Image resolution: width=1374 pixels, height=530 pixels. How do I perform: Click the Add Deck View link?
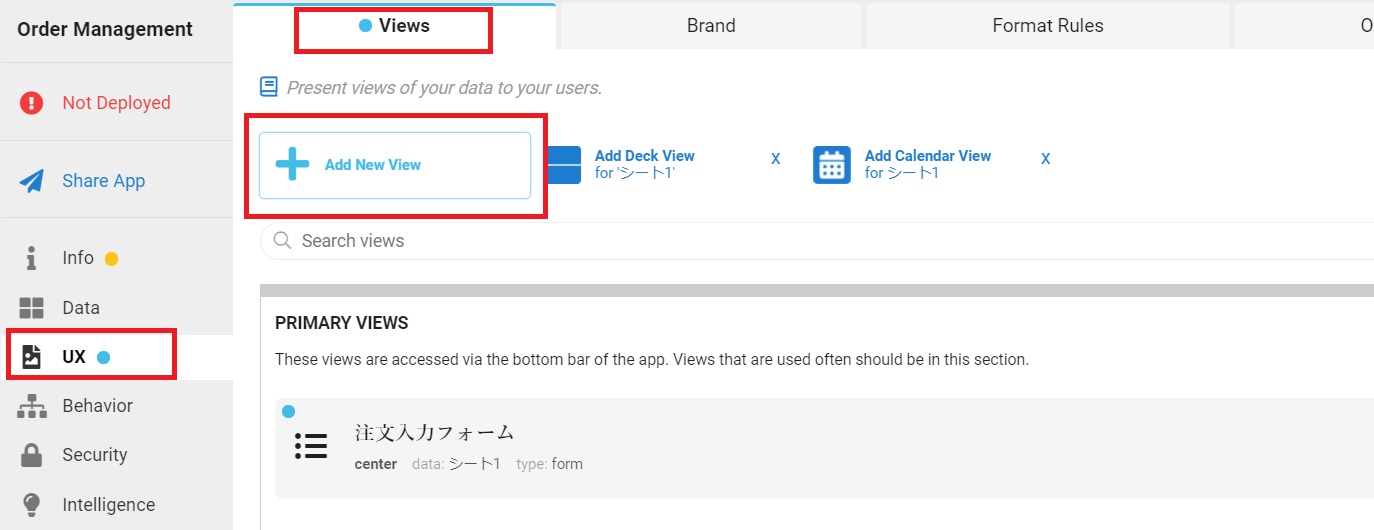coord(644,156)
